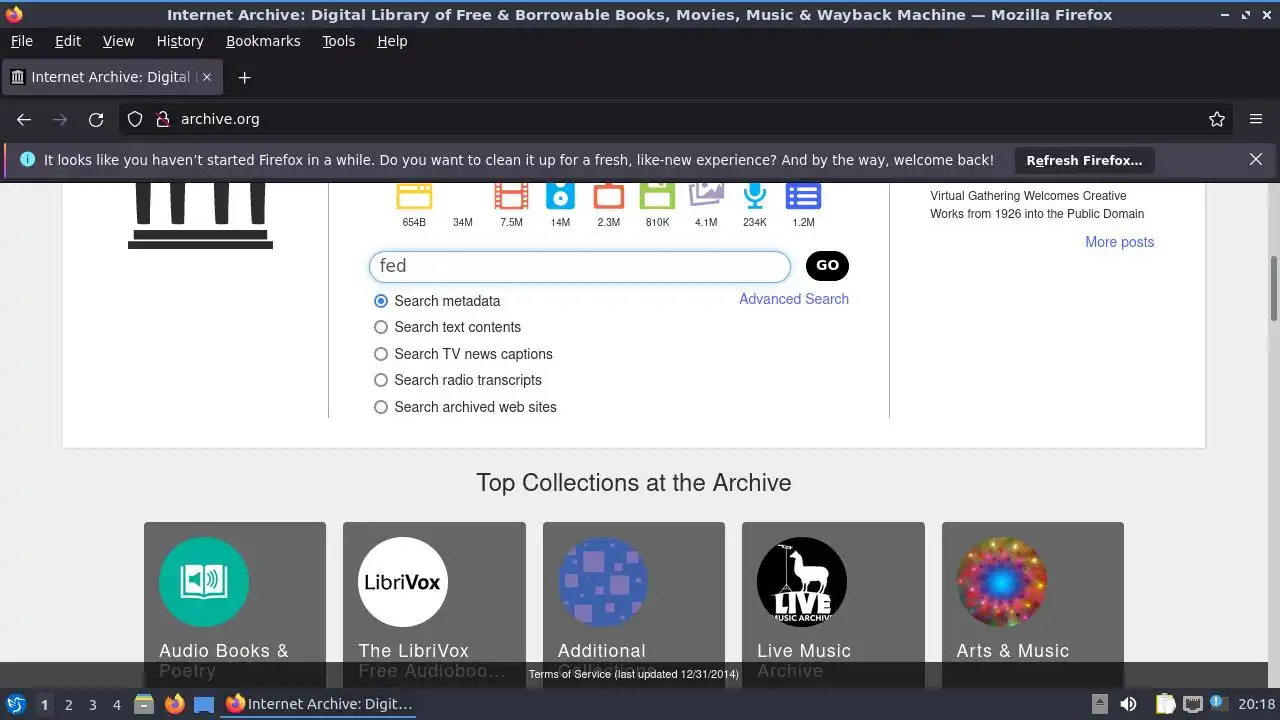Select Search text contents radio option

380,327
